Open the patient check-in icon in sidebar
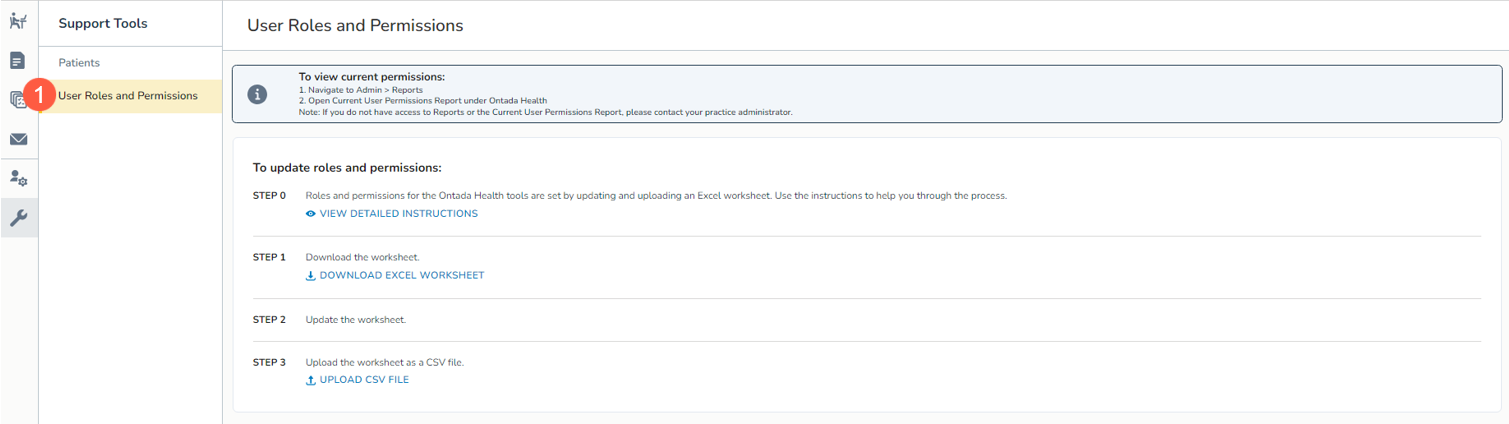This screenshot has width=1509, height=424. tap(18, 22)
